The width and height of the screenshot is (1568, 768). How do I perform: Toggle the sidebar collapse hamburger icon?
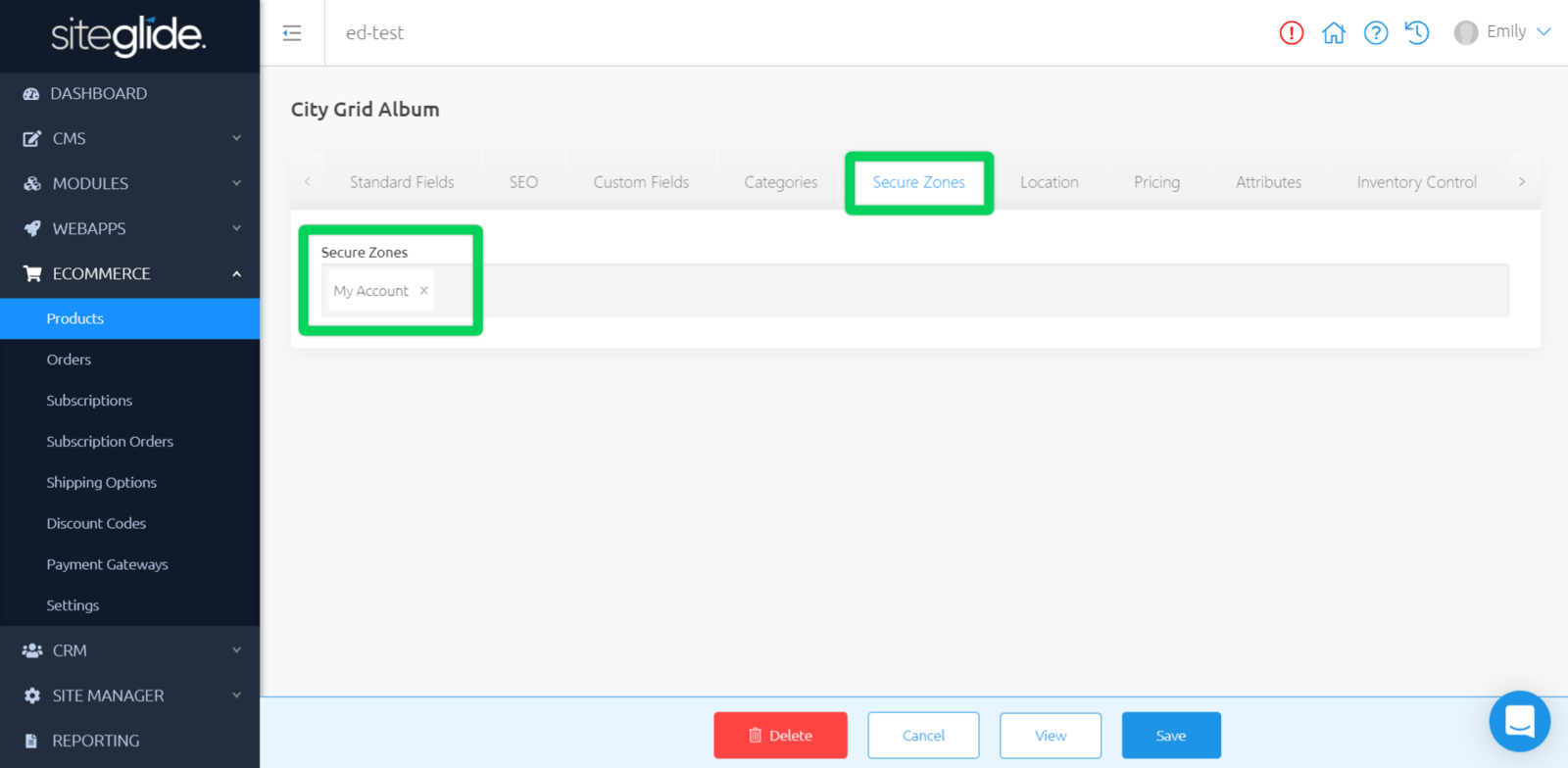(292, 33)
